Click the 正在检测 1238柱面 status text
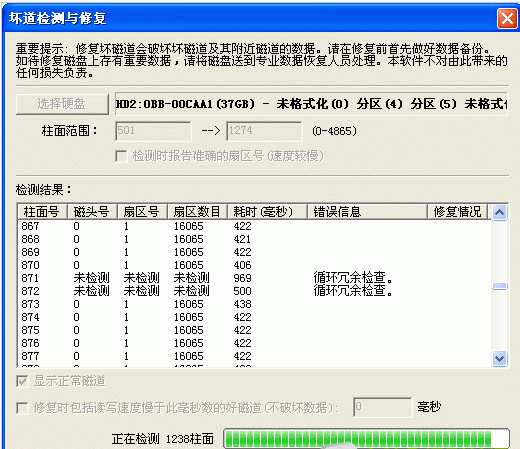 point(163,439)
